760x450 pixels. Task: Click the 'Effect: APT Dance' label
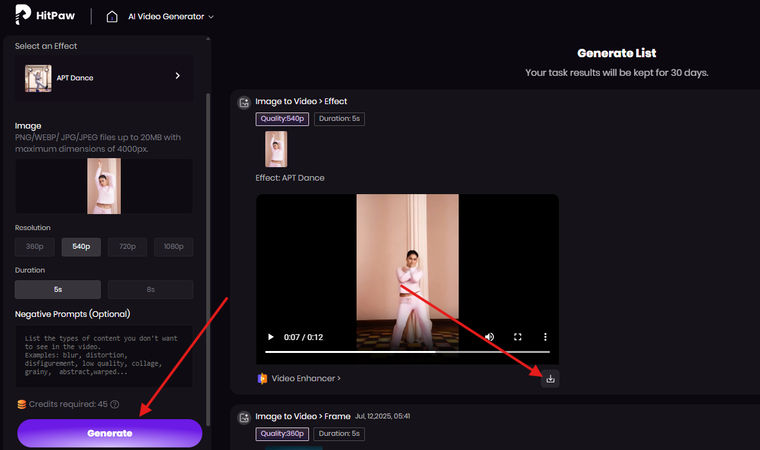290,178
